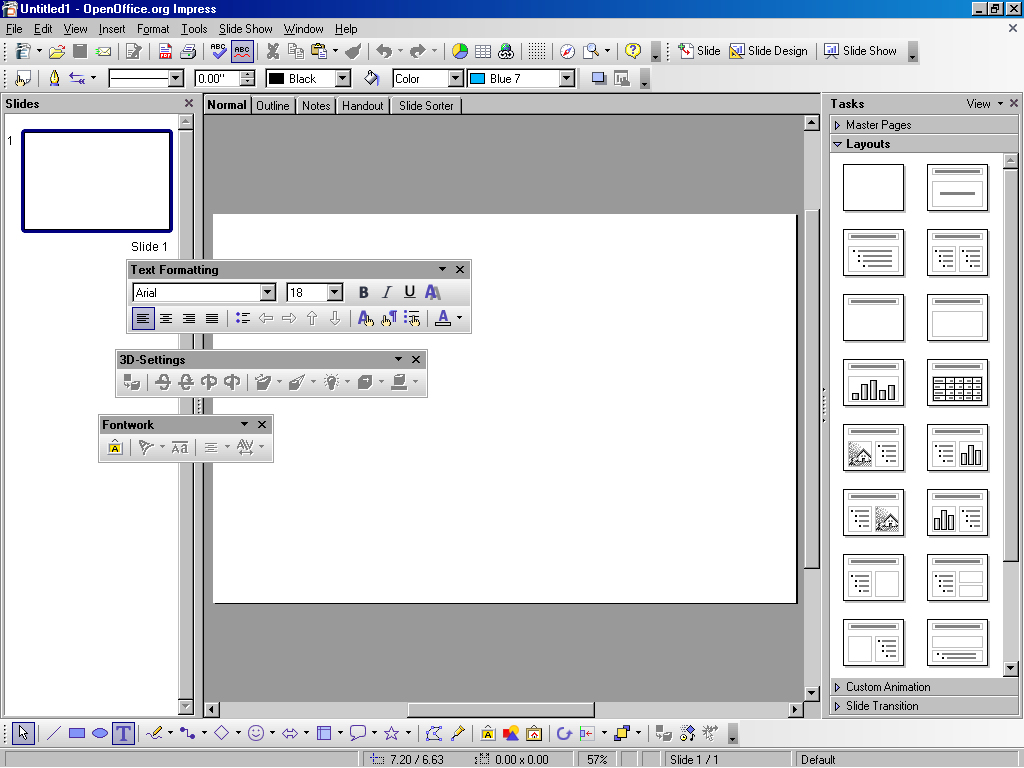Open the font name dropdown showing Arial
Image resolution: width=1024 pixels, height=768 pixels.
(x=267, y=292)
